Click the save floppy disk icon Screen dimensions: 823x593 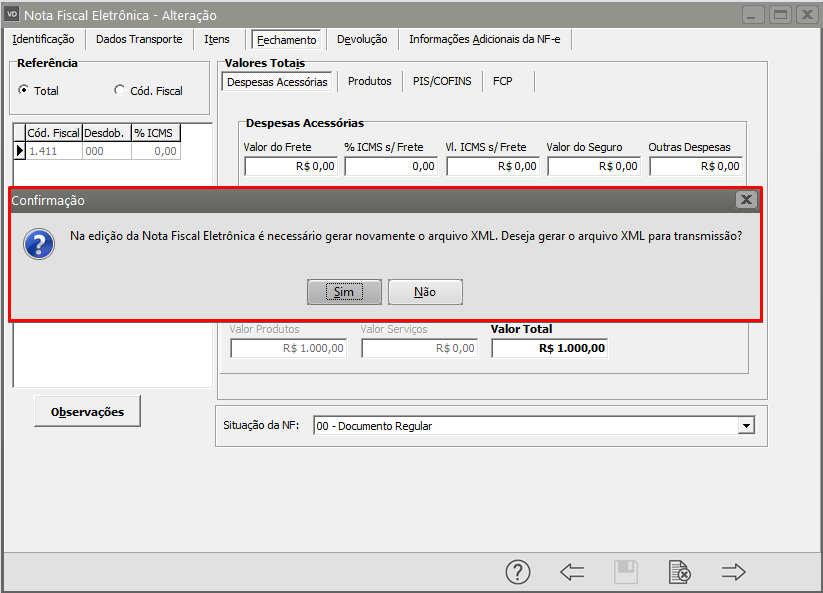tap(626, 572)
